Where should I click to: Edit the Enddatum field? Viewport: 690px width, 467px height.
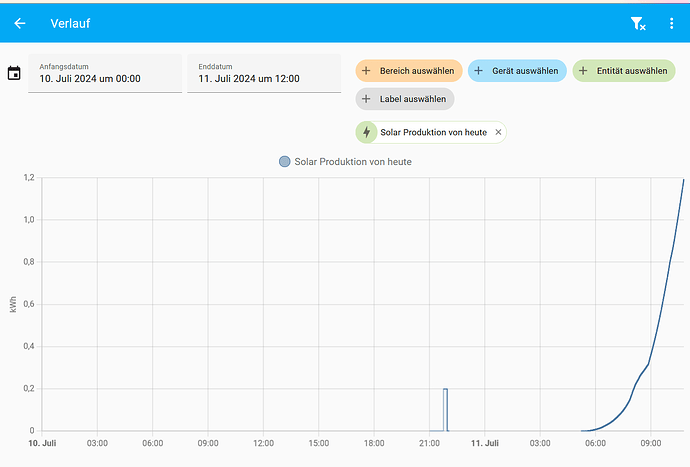coord(264,74)
